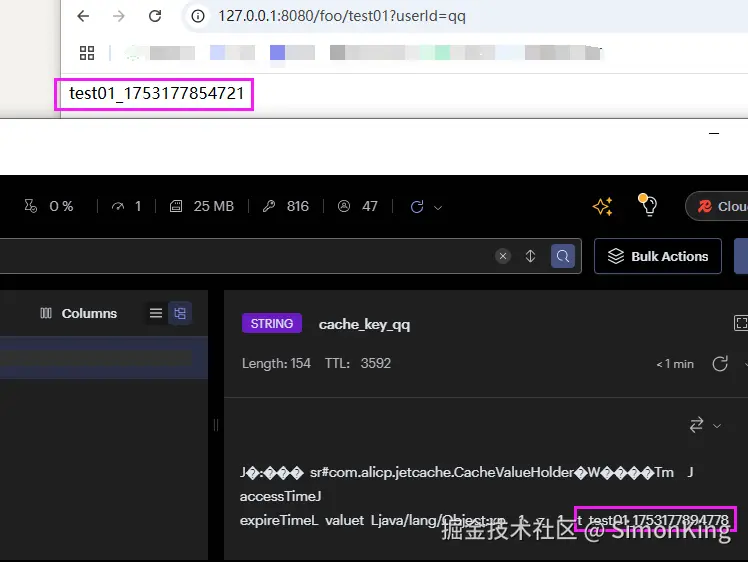Clear the key search field
This screenshot has width=748, height=562.
[503, 256]
